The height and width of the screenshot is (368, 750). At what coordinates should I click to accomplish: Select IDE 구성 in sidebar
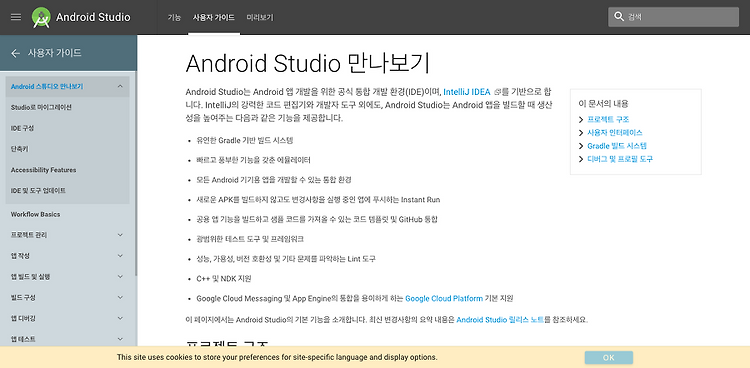click(22, 128)
